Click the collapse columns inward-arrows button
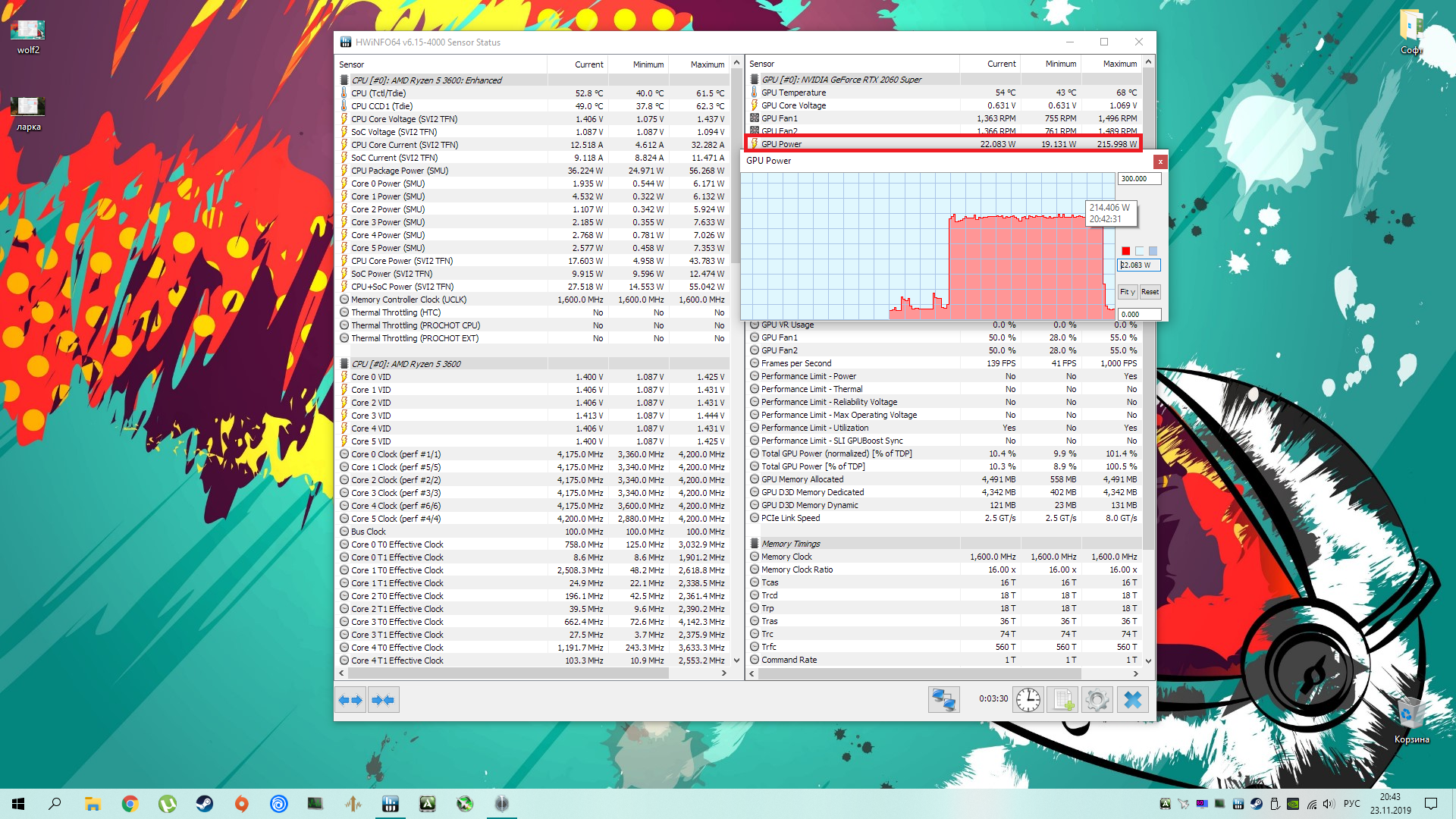This screenshot has height=819, width=1456. [384, 700]
